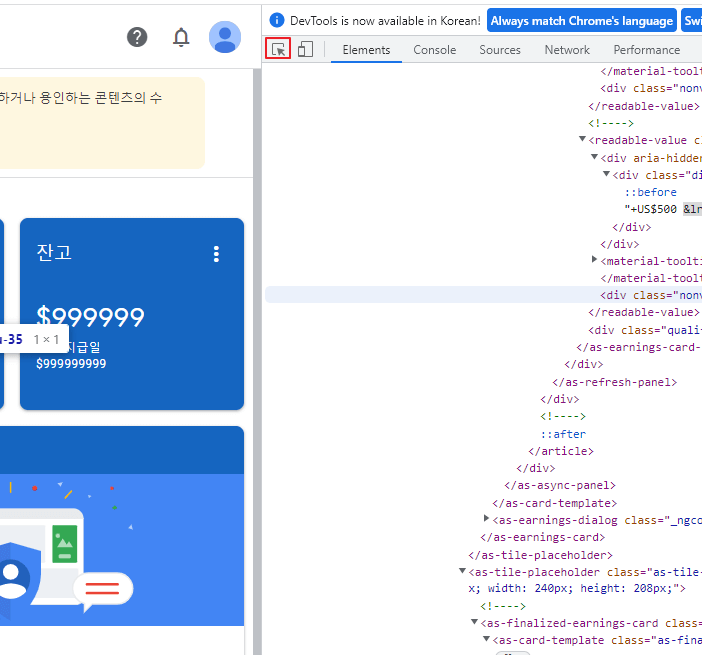
Task: Select the </as-card-template> closing tag
Action: click(x=555, y=503)
